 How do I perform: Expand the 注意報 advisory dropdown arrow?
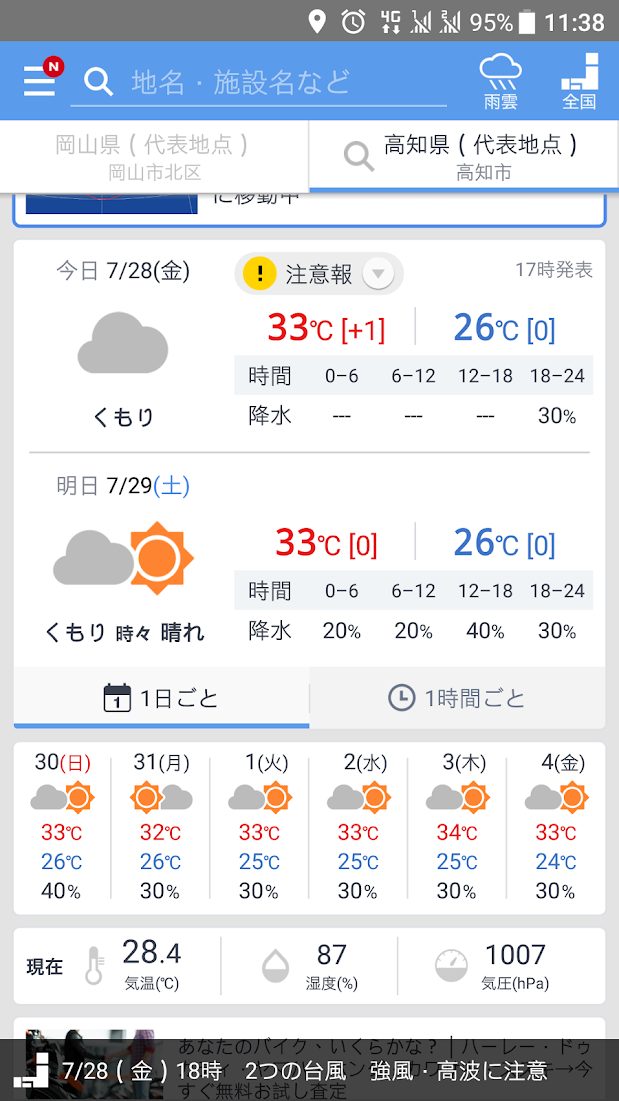point(378,274)
